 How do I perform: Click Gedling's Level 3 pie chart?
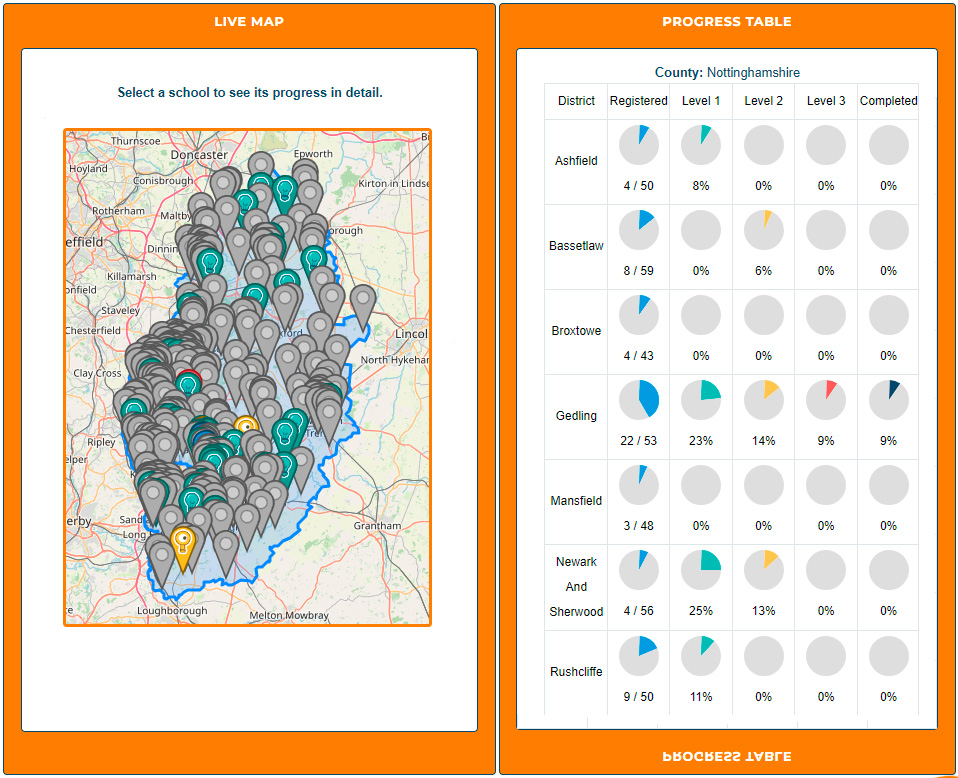[826, 399]
